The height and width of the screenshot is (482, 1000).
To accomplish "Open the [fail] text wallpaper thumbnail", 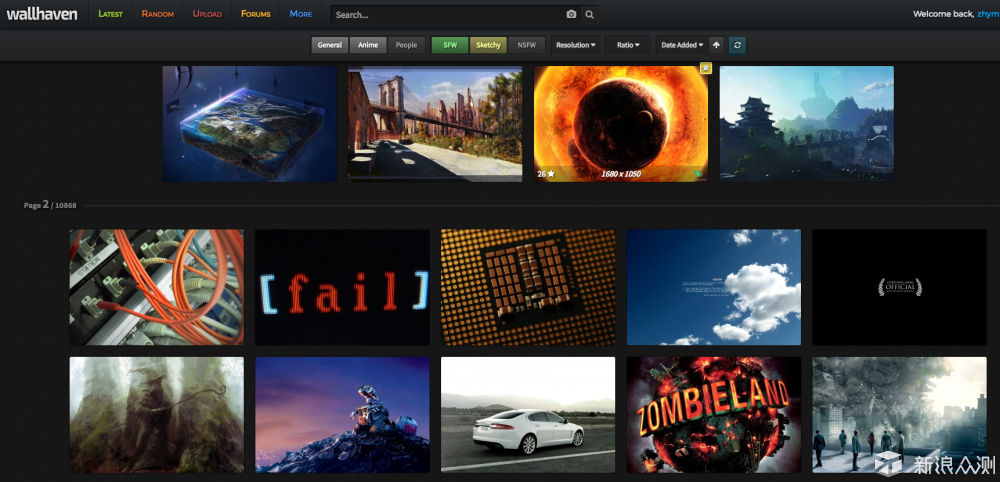I will tap(342, 288).
